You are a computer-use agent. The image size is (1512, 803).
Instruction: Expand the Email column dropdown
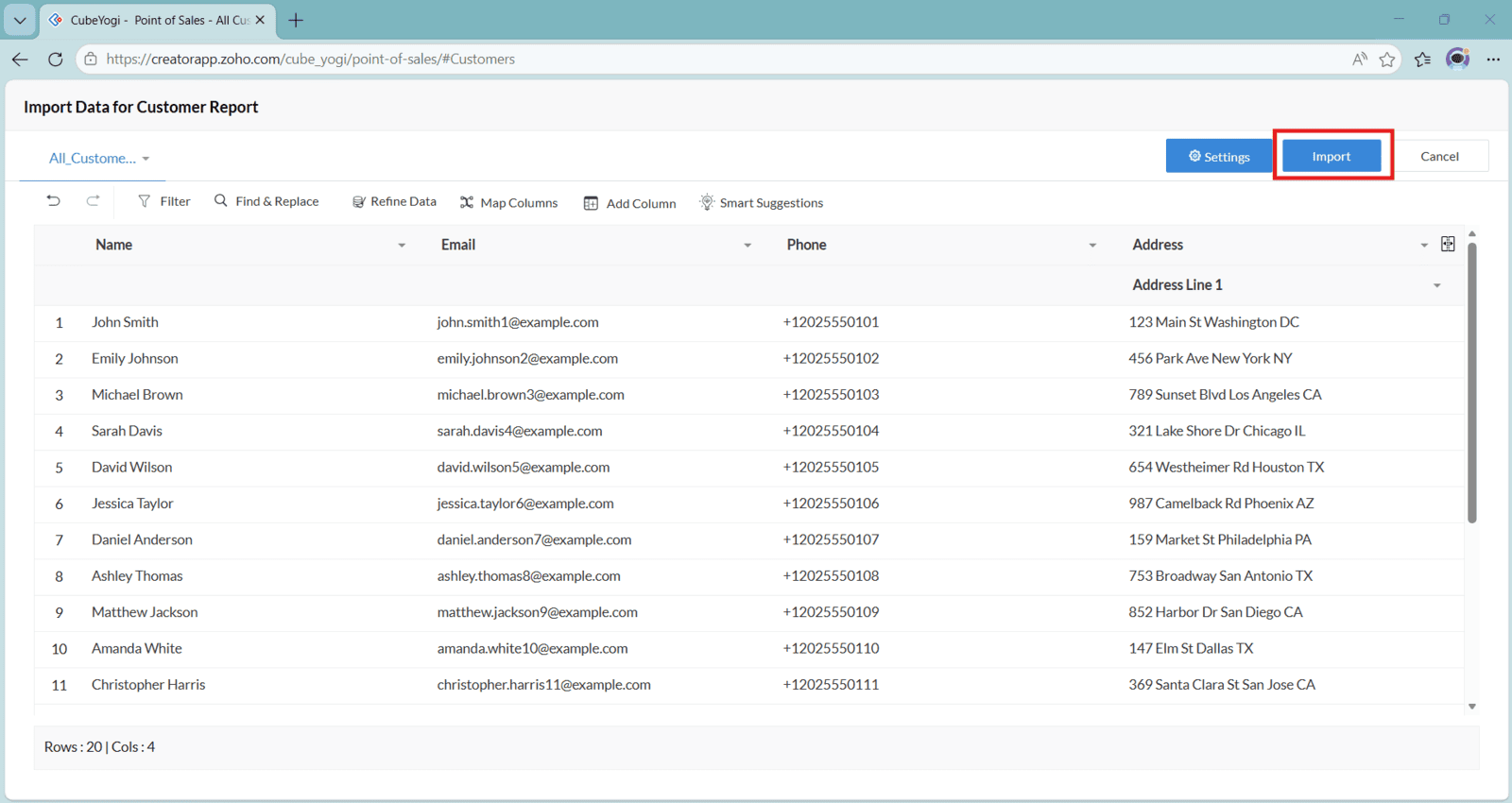747,246
